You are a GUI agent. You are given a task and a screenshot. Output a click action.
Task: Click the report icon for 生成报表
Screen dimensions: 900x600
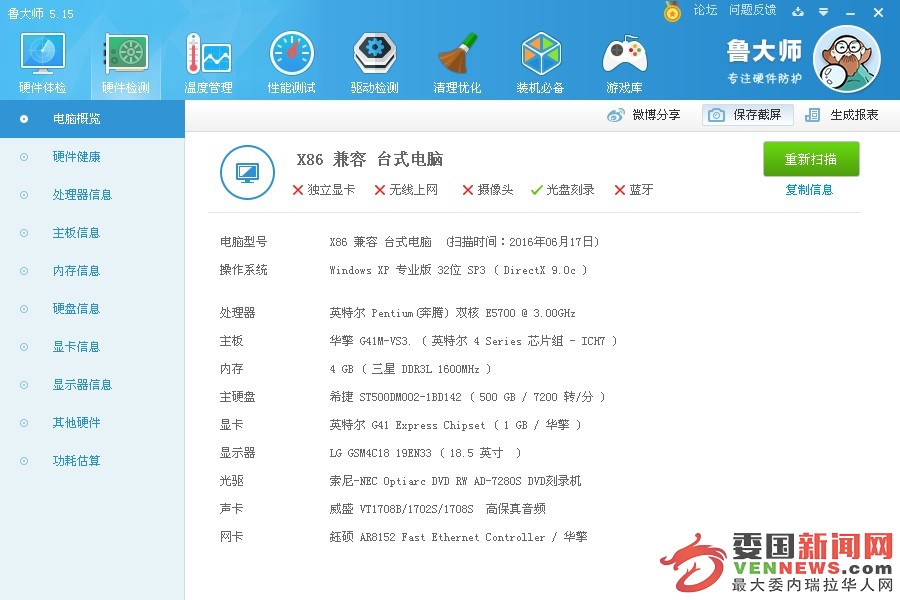click(x=812, y=115)
